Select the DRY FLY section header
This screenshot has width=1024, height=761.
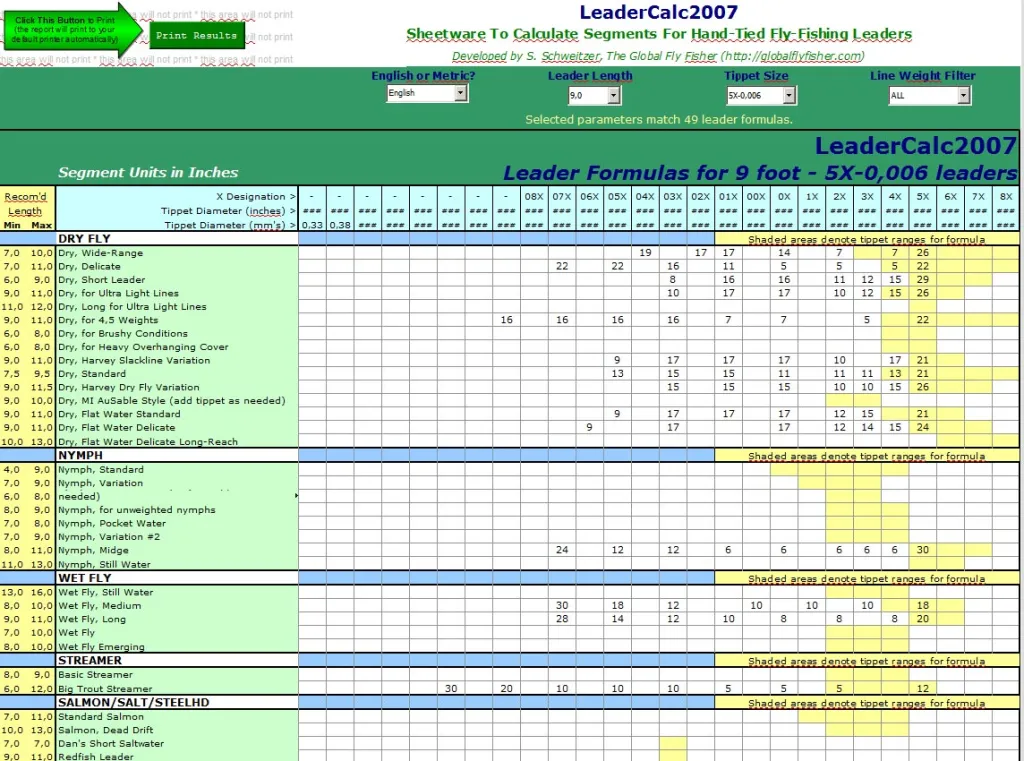84,239
